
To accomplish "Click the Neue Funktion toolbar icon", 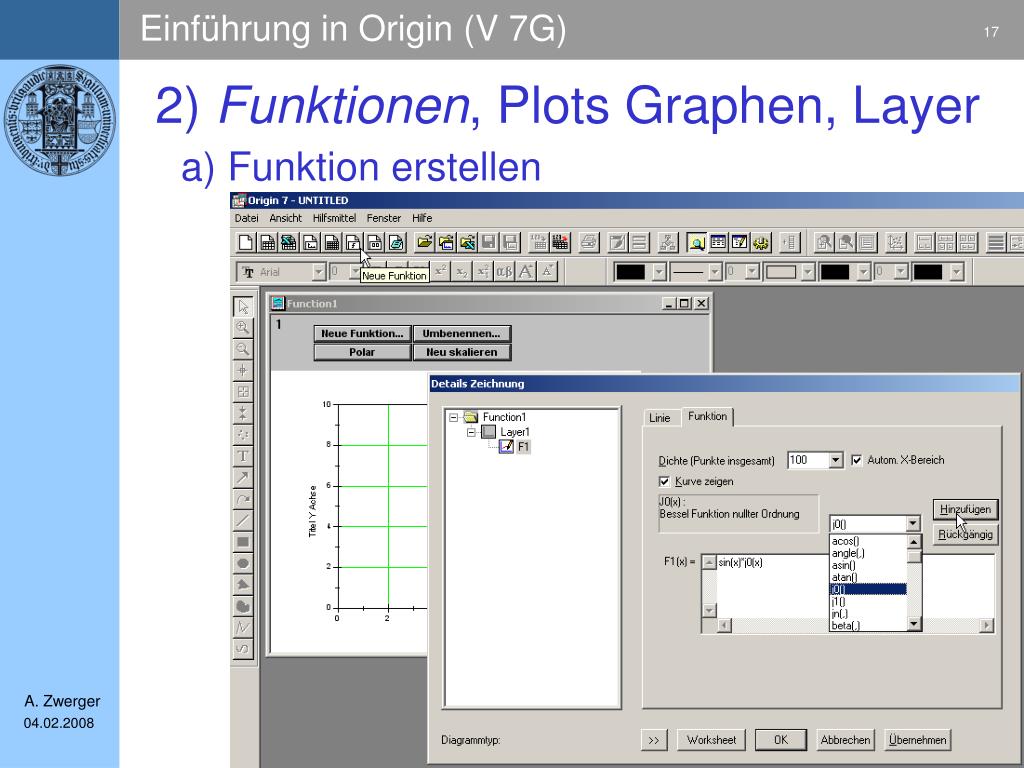I will [353, 243].
